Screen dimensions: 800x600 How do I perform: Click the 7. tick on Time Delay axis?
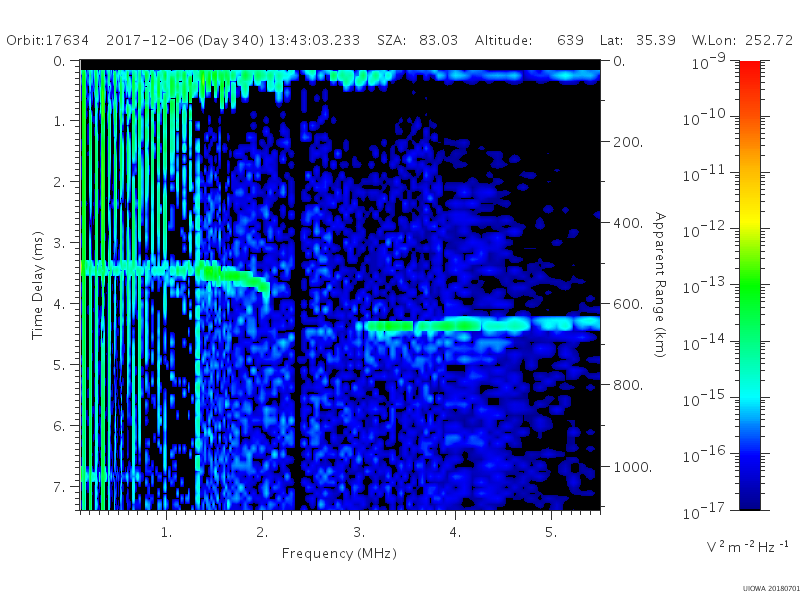pos(59,487)
